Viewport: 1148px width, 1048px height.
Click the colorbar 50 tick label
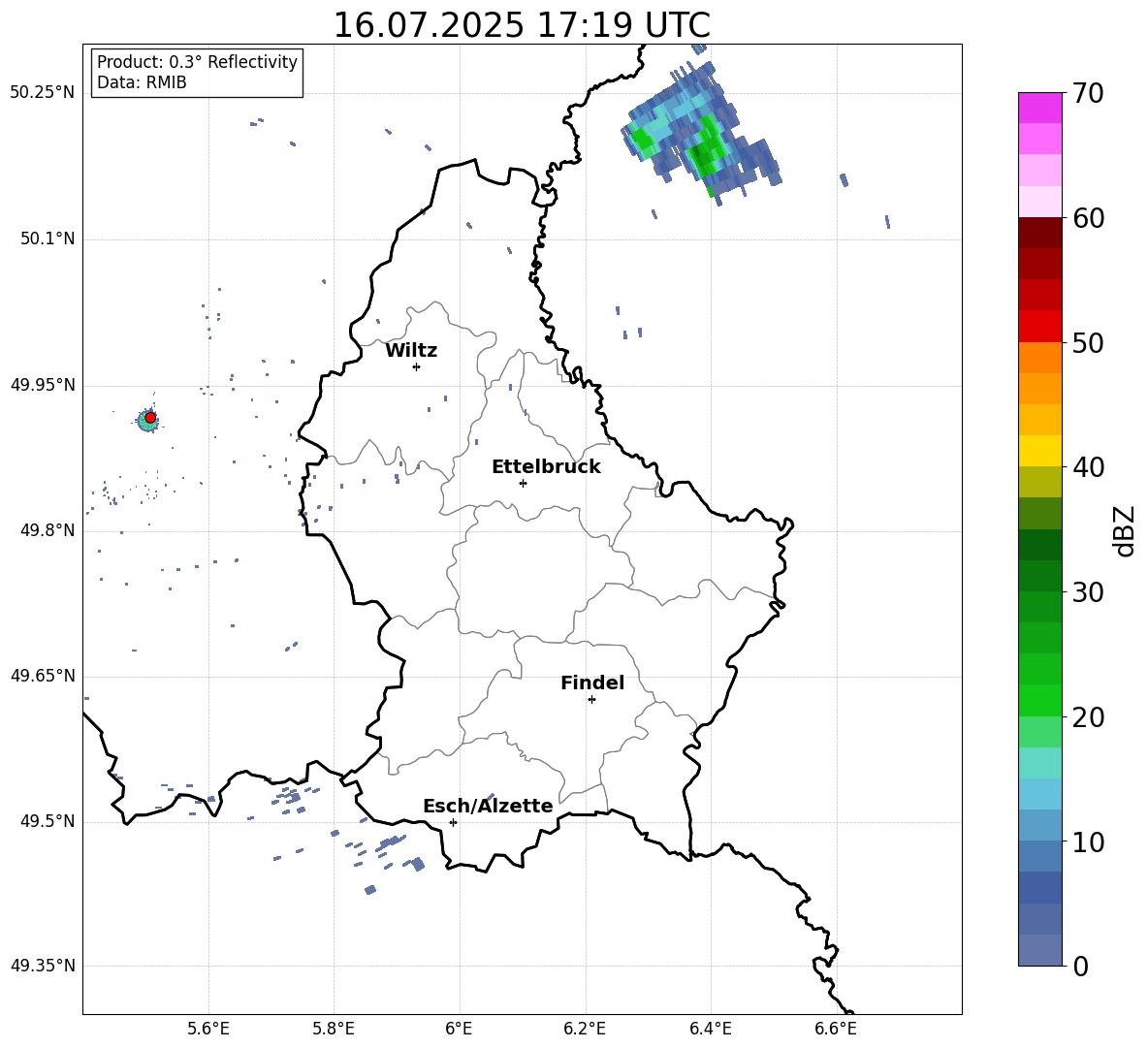point(1088,343)
